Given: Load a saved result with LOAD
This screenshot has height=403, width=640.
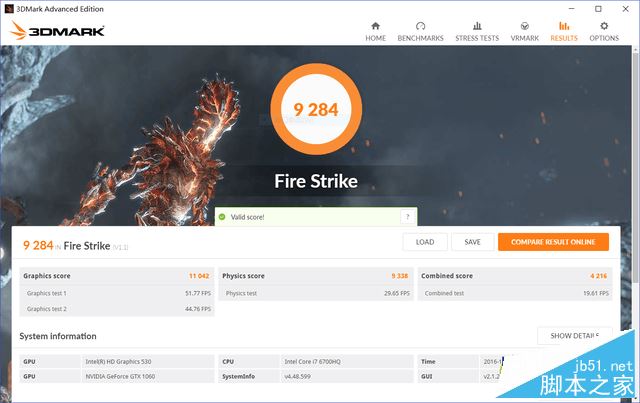Looking at the screenshot, I should 425,242.
